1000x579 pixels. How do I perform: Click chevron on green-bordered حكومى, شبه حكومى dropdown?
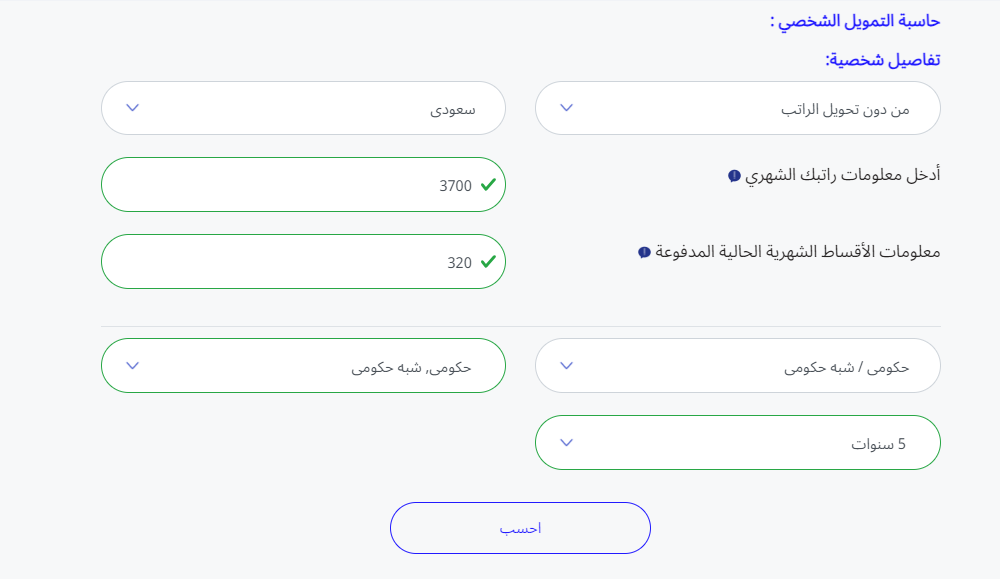(132, 365)
